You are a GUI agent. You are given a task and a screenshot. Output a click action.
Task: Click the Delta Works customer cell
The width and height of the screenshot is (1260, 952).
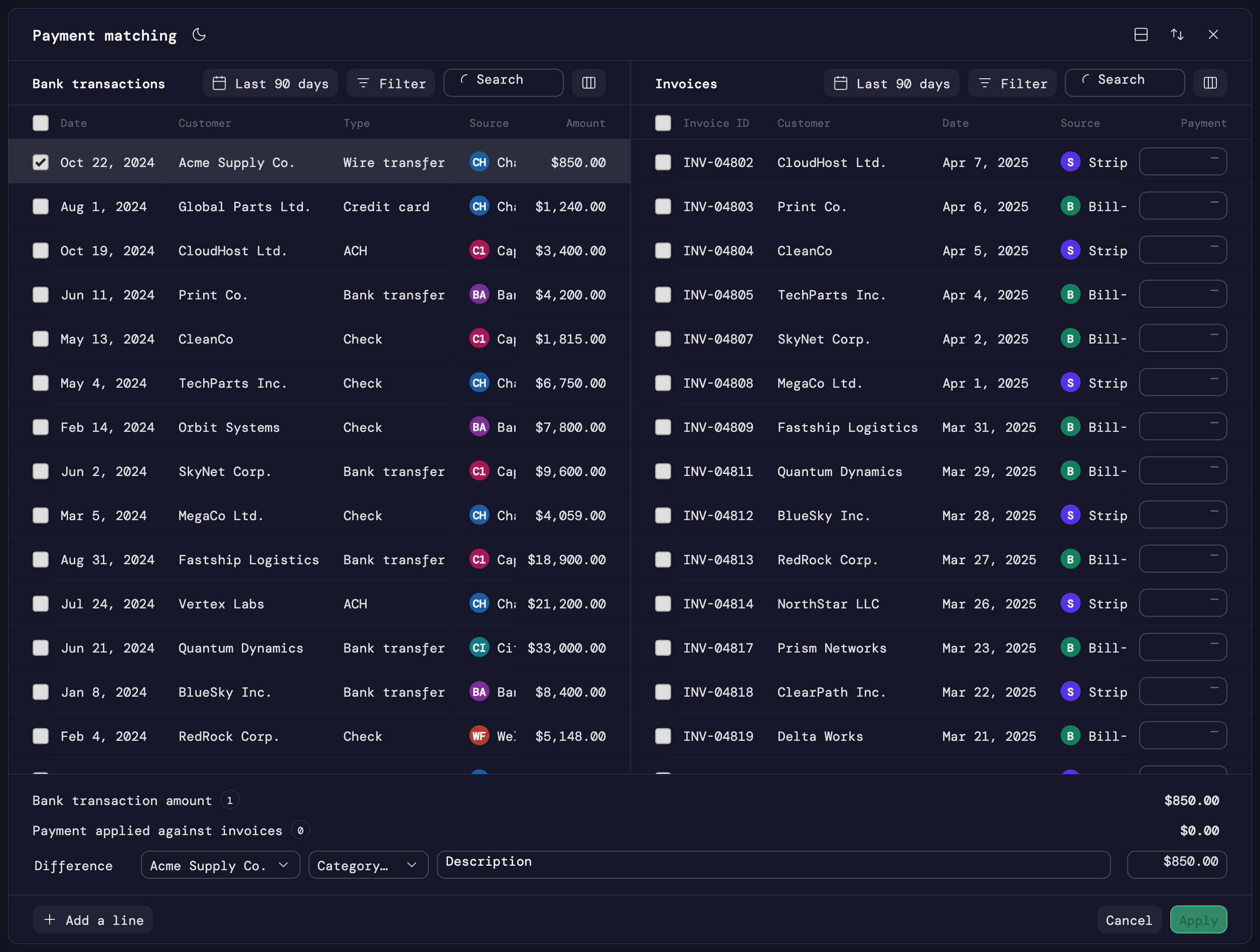(x=820, y=736)
